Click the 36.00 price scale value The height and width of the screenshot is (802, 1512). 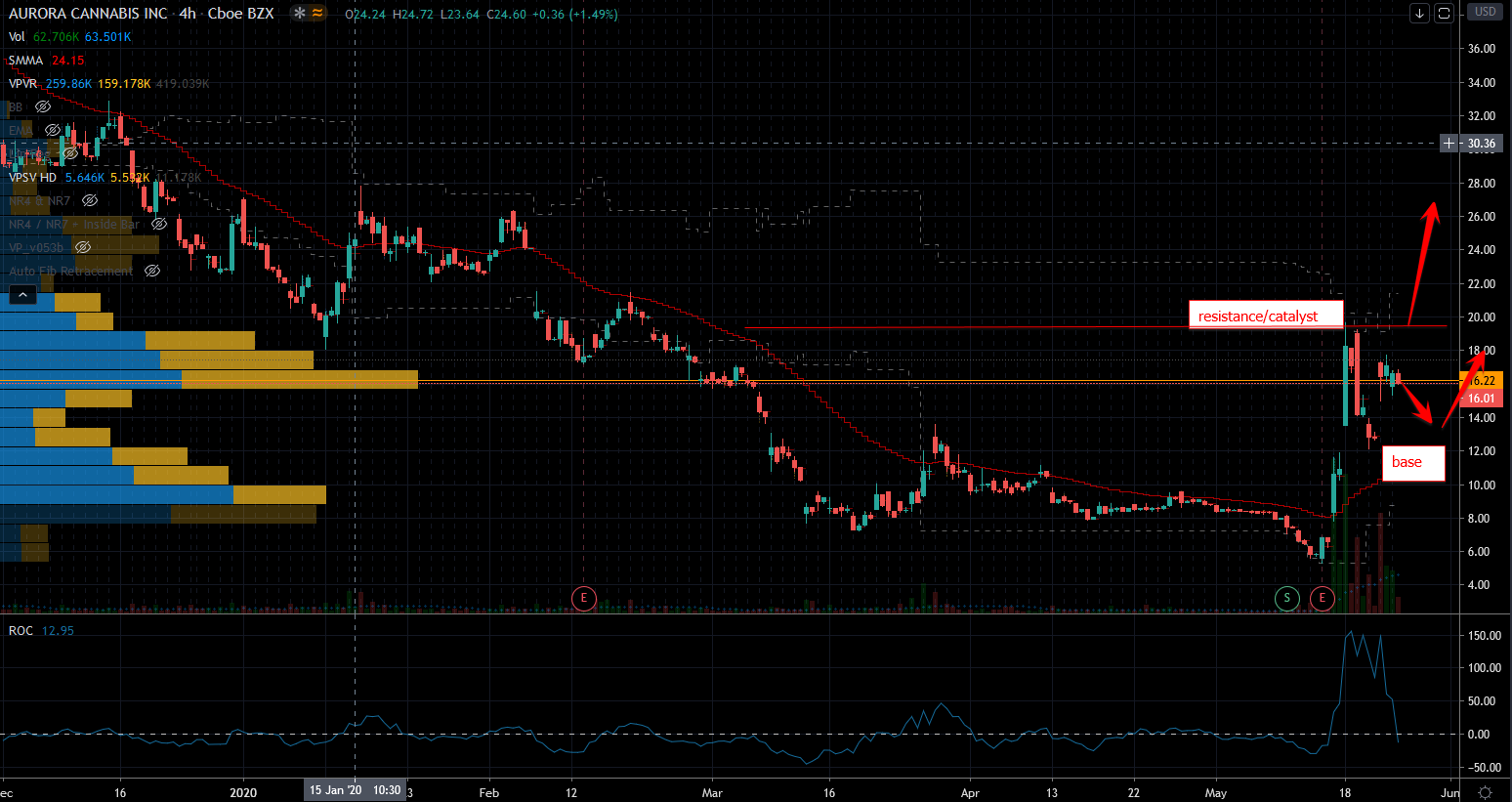coord(1481,49)
